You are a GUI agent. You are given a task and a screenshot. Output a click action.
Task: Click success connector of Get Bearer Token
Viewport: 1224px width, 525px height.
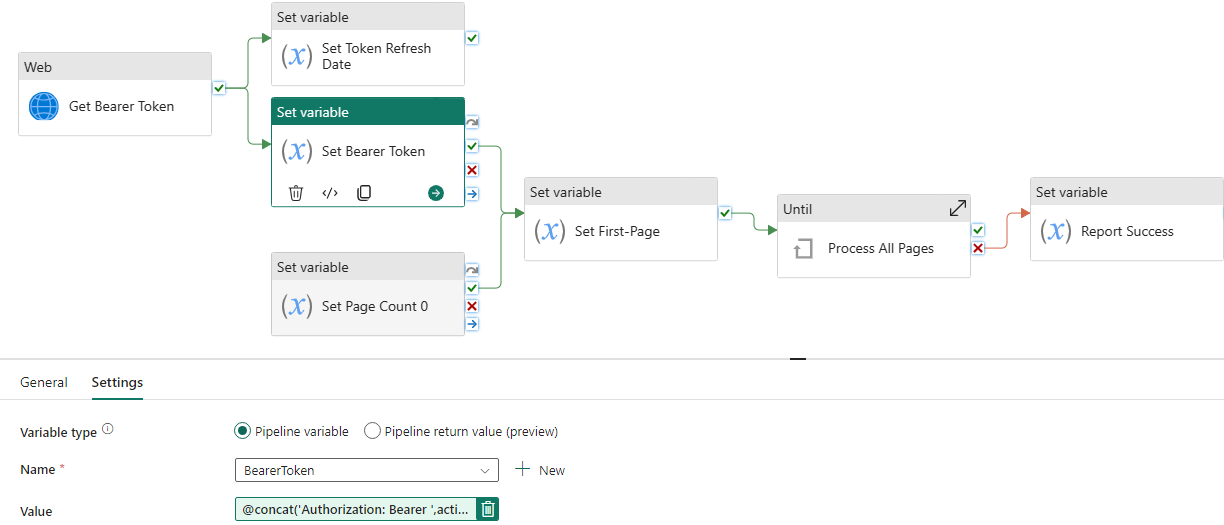pos(219,88)
